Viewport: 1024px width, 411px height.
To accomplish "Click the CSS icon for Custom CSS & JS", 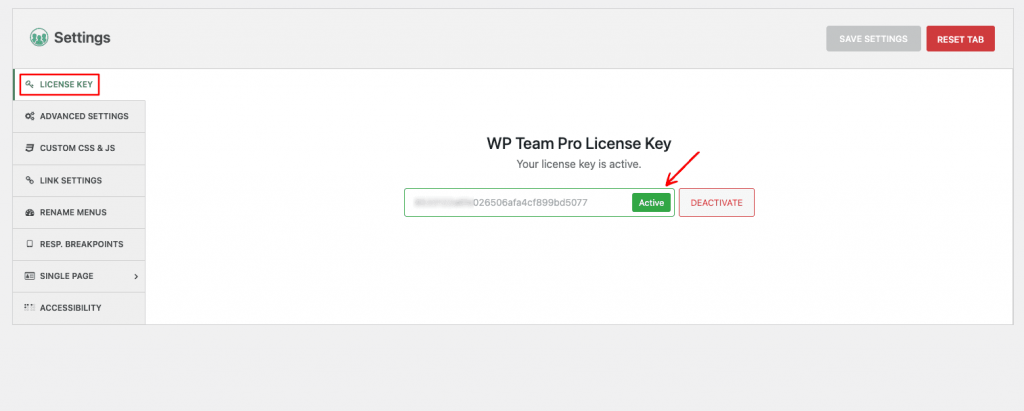I will [29, 148].
